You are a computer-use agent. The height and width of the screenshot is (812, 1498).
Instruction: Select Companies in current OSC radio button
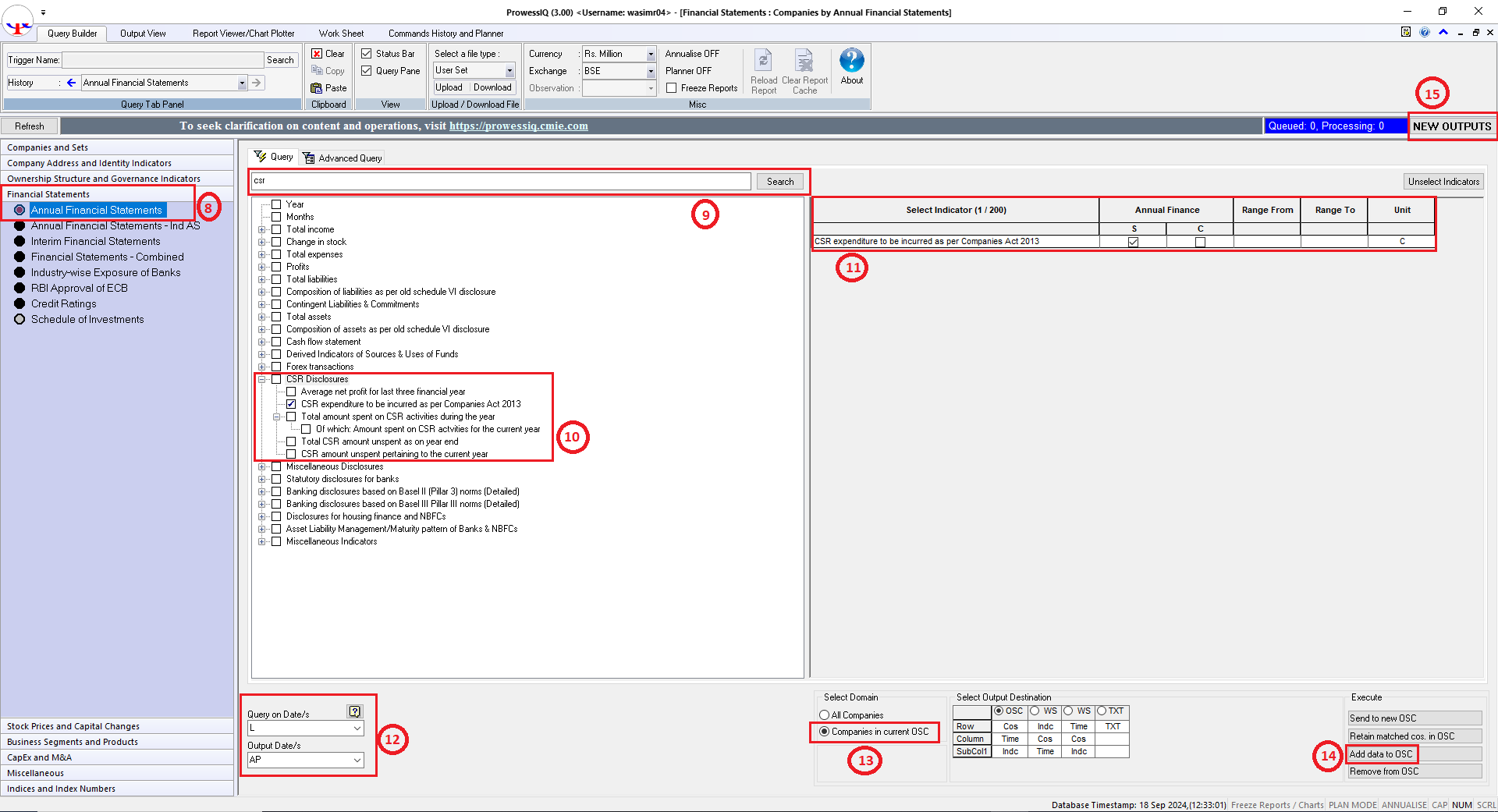pyautogui.click(x=825, y=732)
